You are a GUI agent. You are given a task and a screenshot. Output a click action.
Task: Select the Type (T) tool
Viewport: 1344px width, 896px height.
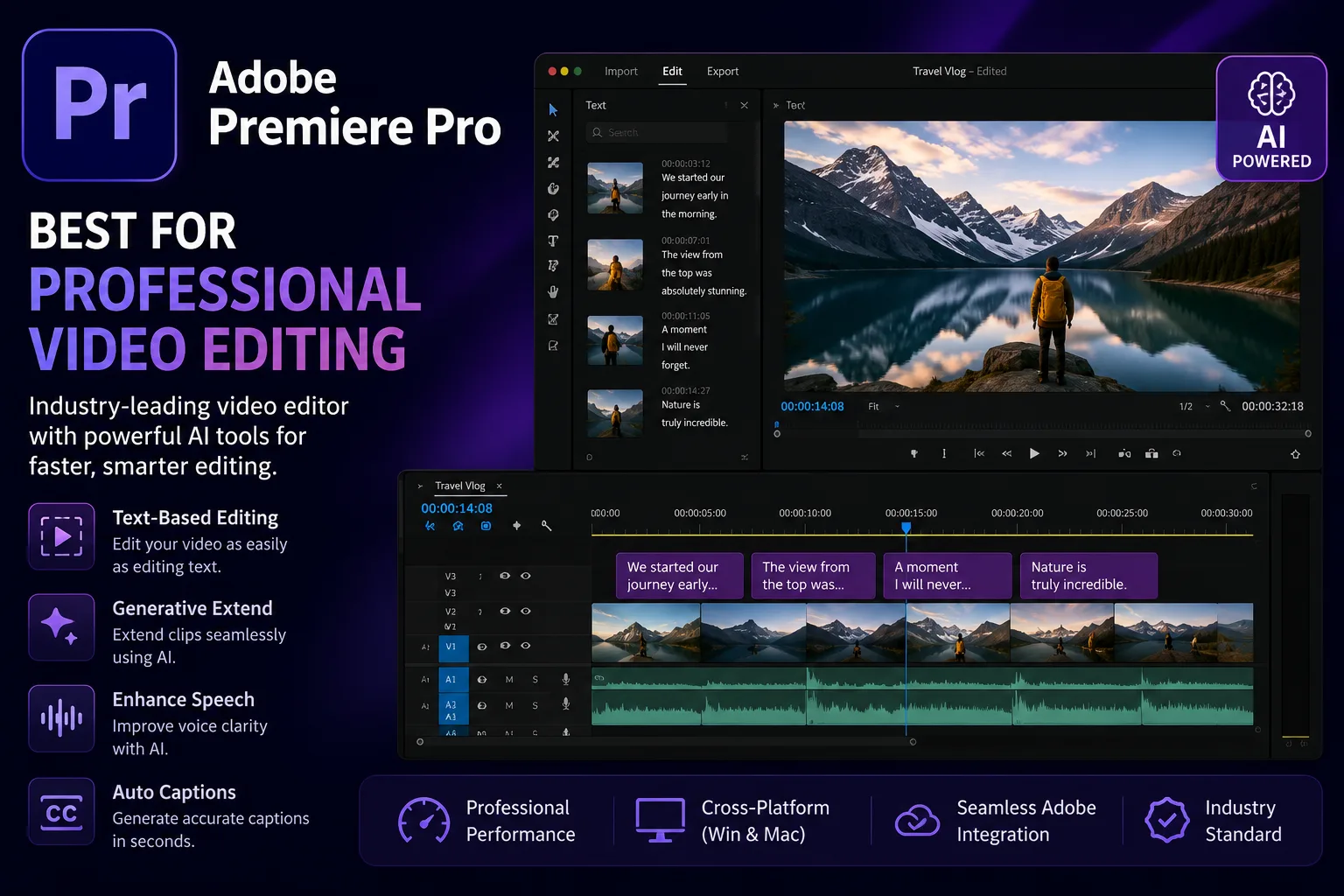(x=553, y=241)
